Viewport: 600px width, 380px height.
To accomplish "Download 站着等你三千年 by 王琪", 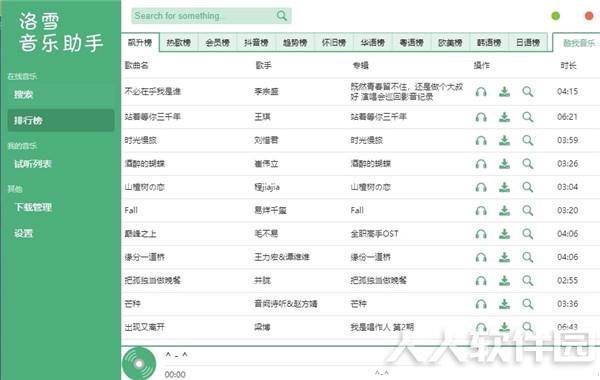I will (x=504, y=117).
